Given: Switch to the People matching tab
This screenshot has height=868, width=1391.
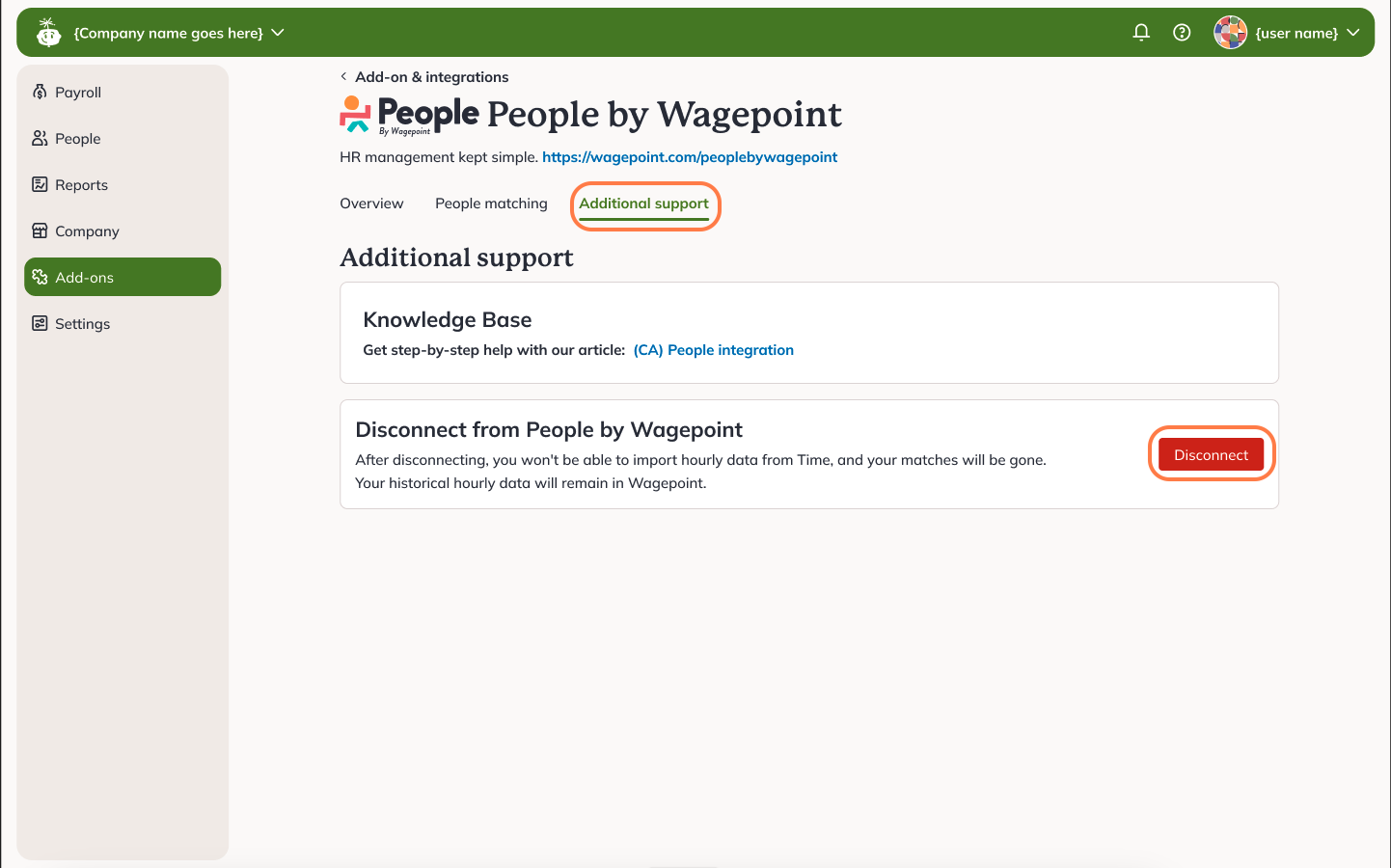Looking at the screenshot, I should [x=491, y=203].
